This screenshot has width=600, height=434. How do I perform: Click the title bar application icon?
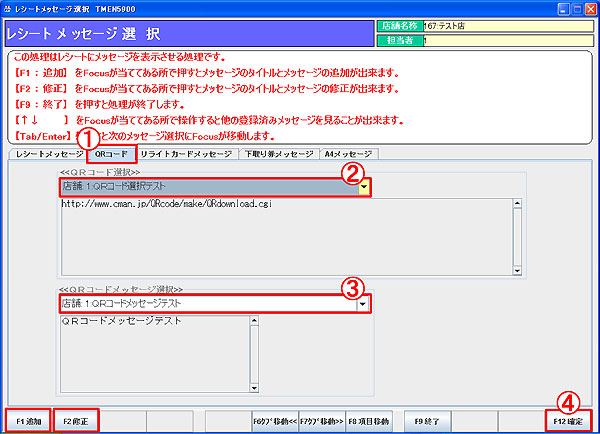click(x=8, y=9)
